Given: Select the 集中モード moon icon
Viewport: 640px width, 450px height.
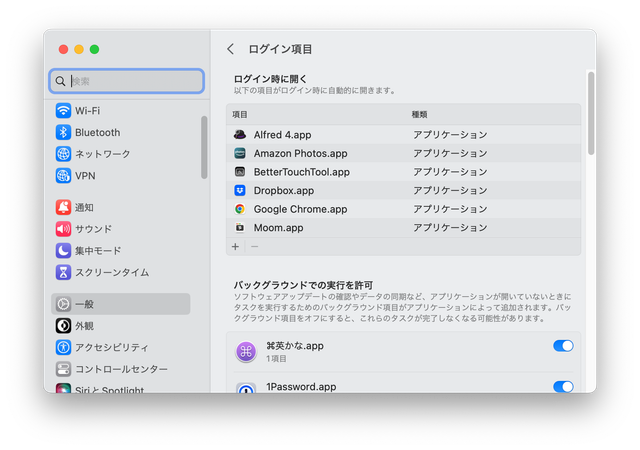Looking at the screenshot, I should (63, 251).
